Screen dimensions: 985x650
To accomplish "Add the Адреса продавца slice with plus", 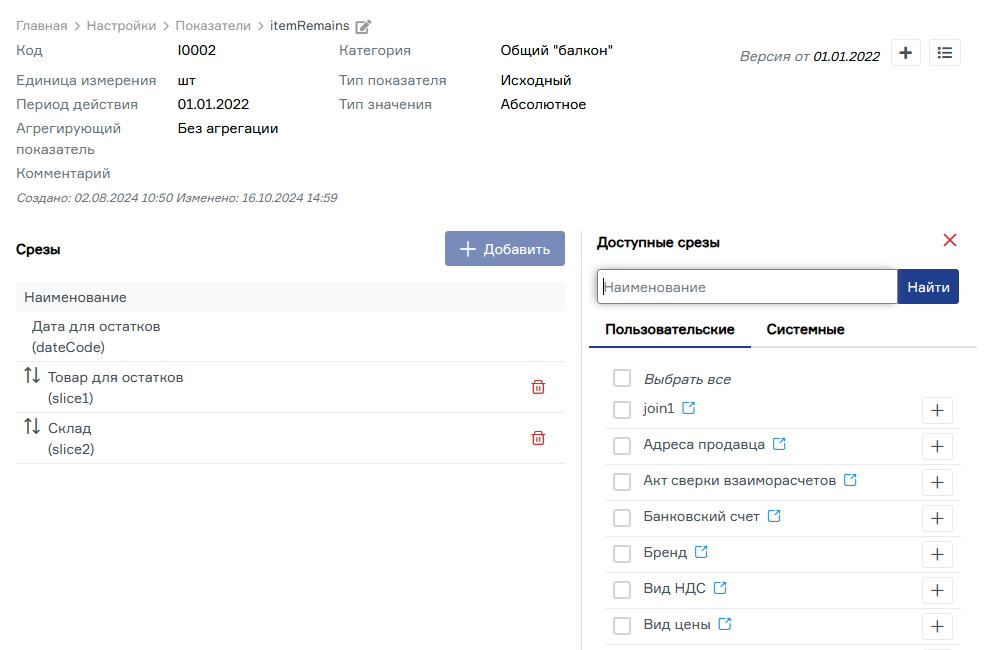I will click(937, 446).
